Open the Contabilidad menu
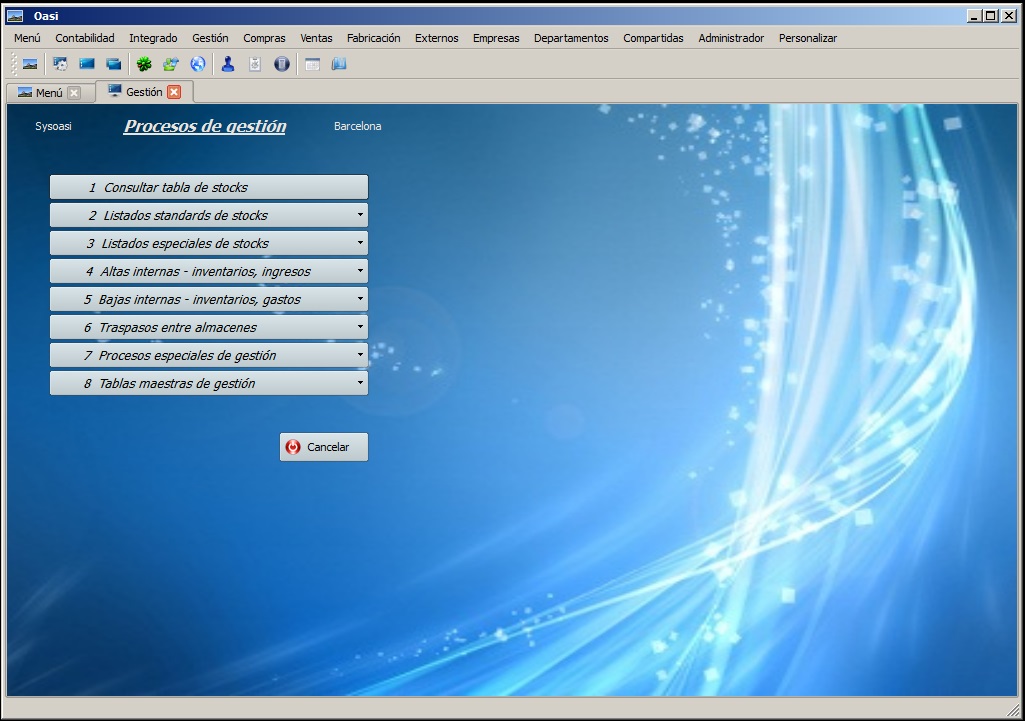 pyautogui.click(x=85, y=38)
